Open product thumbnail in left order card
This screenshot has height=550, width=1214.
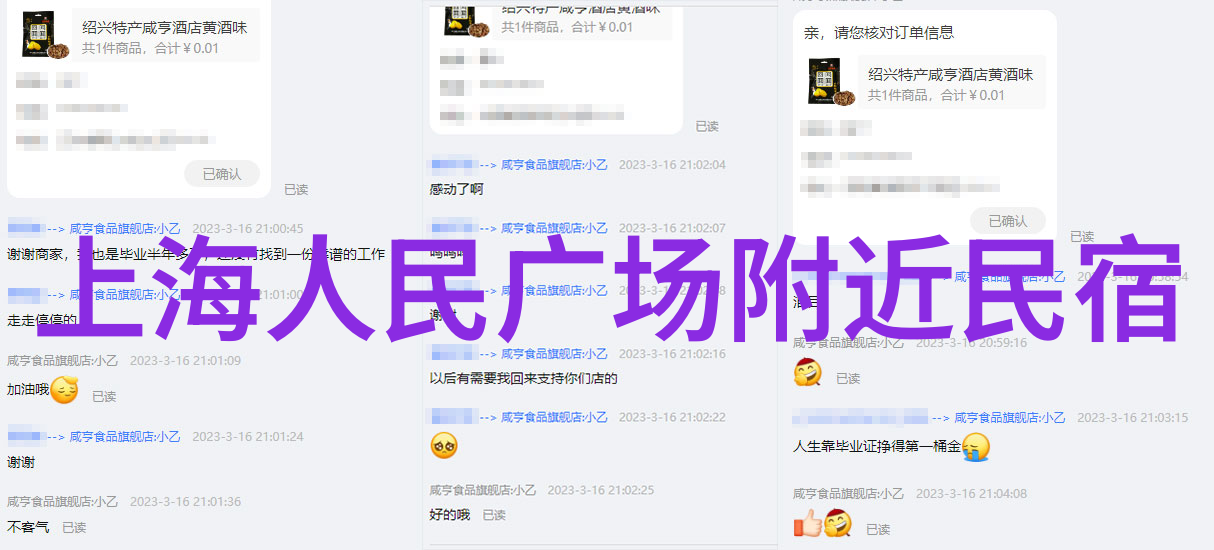point(43,36)
